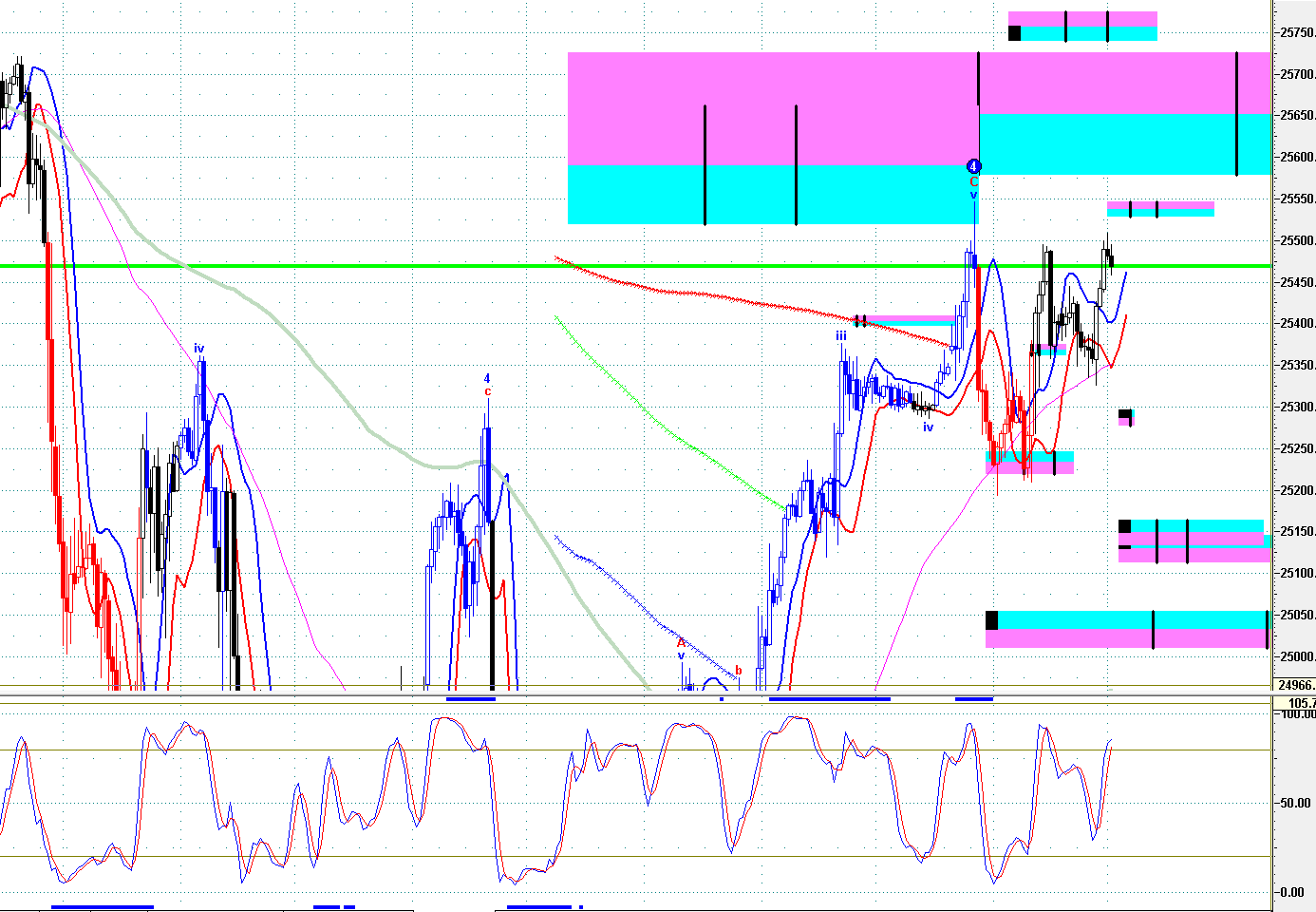Click the red C wave label under circled 4
Image resolution: width=1316 pixels, height=912 pixels.
click(973, 181)
